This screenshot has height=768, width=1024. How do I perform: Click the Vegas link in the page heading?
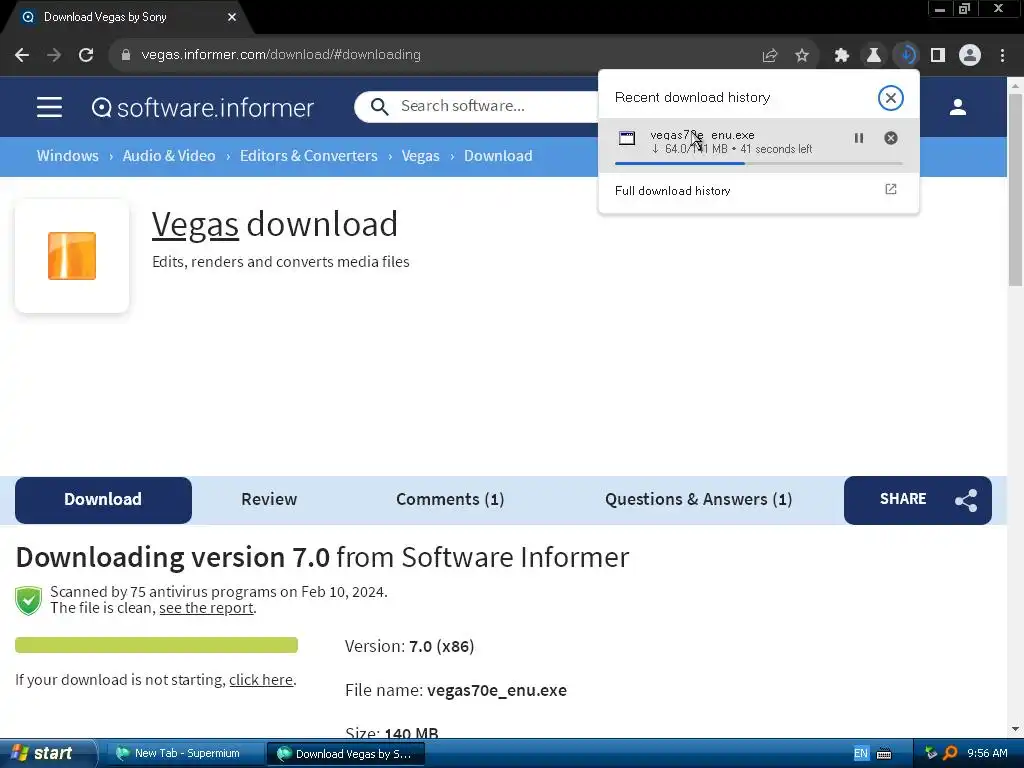pos(195,225)
